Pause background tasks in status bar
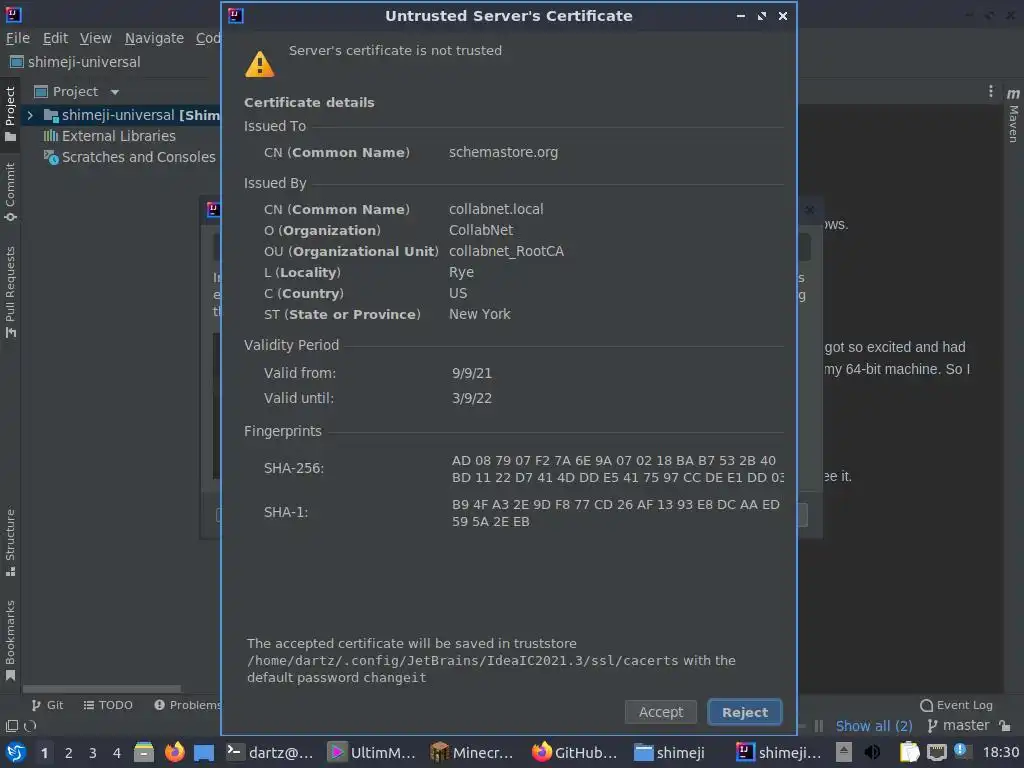1024x768 pixels. click(x=819, y=726)
